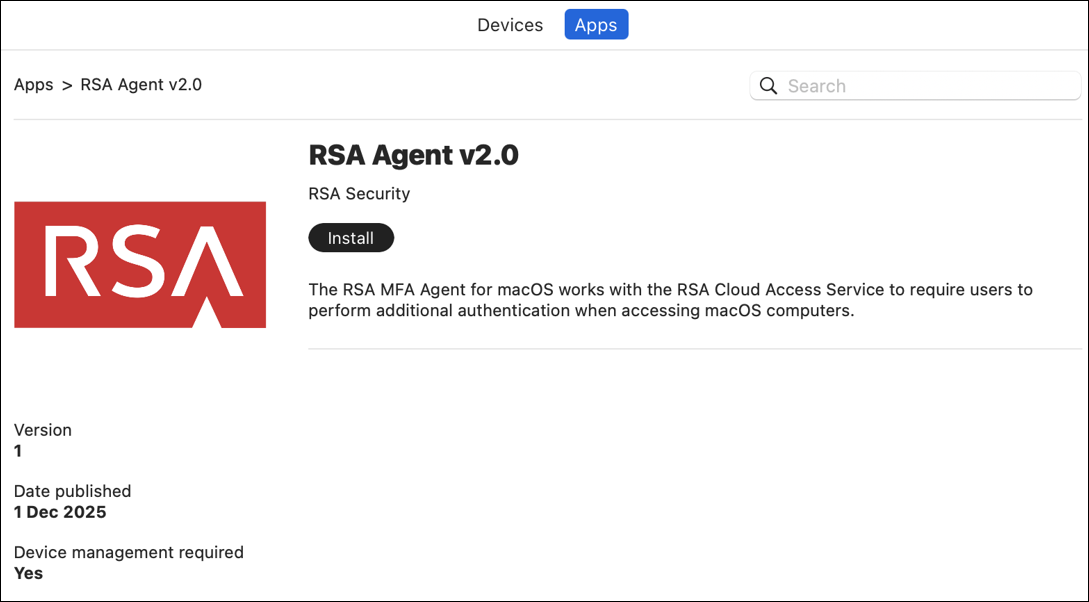Go back via Apps breadcrumb link
1089x602 pixels.
pos(33,85)
